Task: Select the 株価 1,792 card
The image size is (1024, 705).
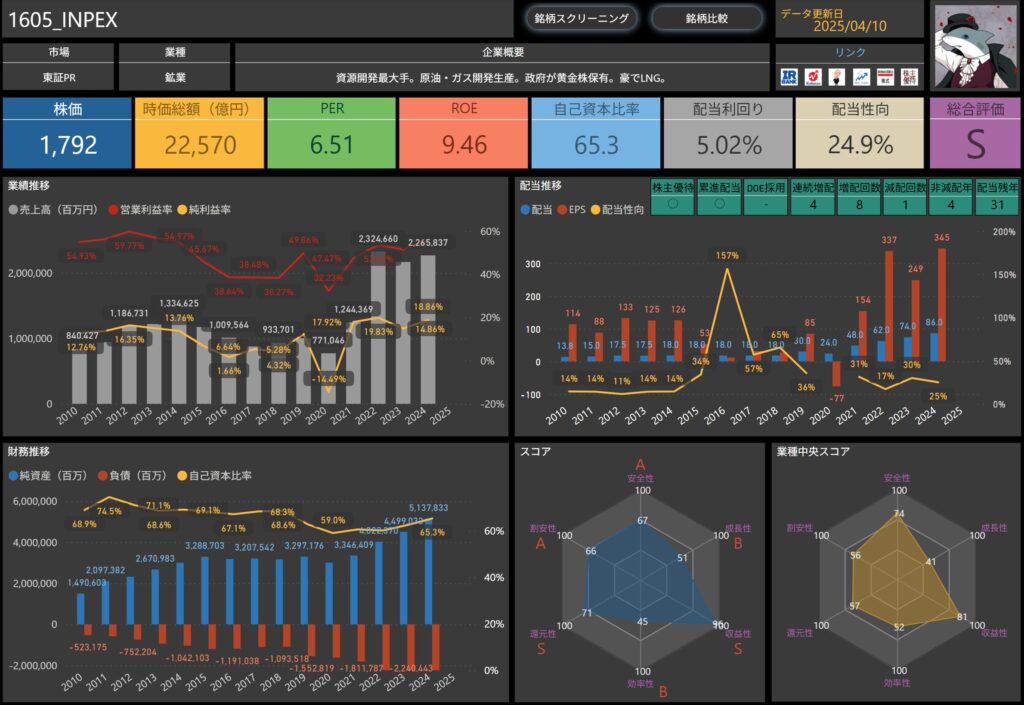Action: coord(67,133)
